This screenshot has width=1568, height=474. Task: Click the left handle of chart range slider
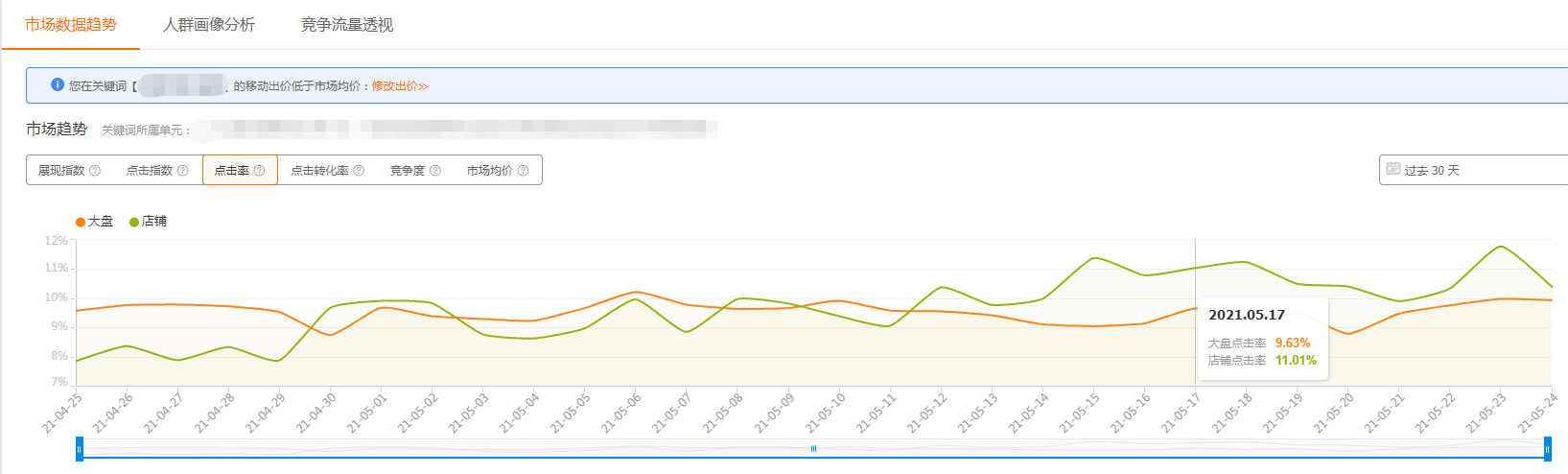pyautogui.click(x=80, y=449)
